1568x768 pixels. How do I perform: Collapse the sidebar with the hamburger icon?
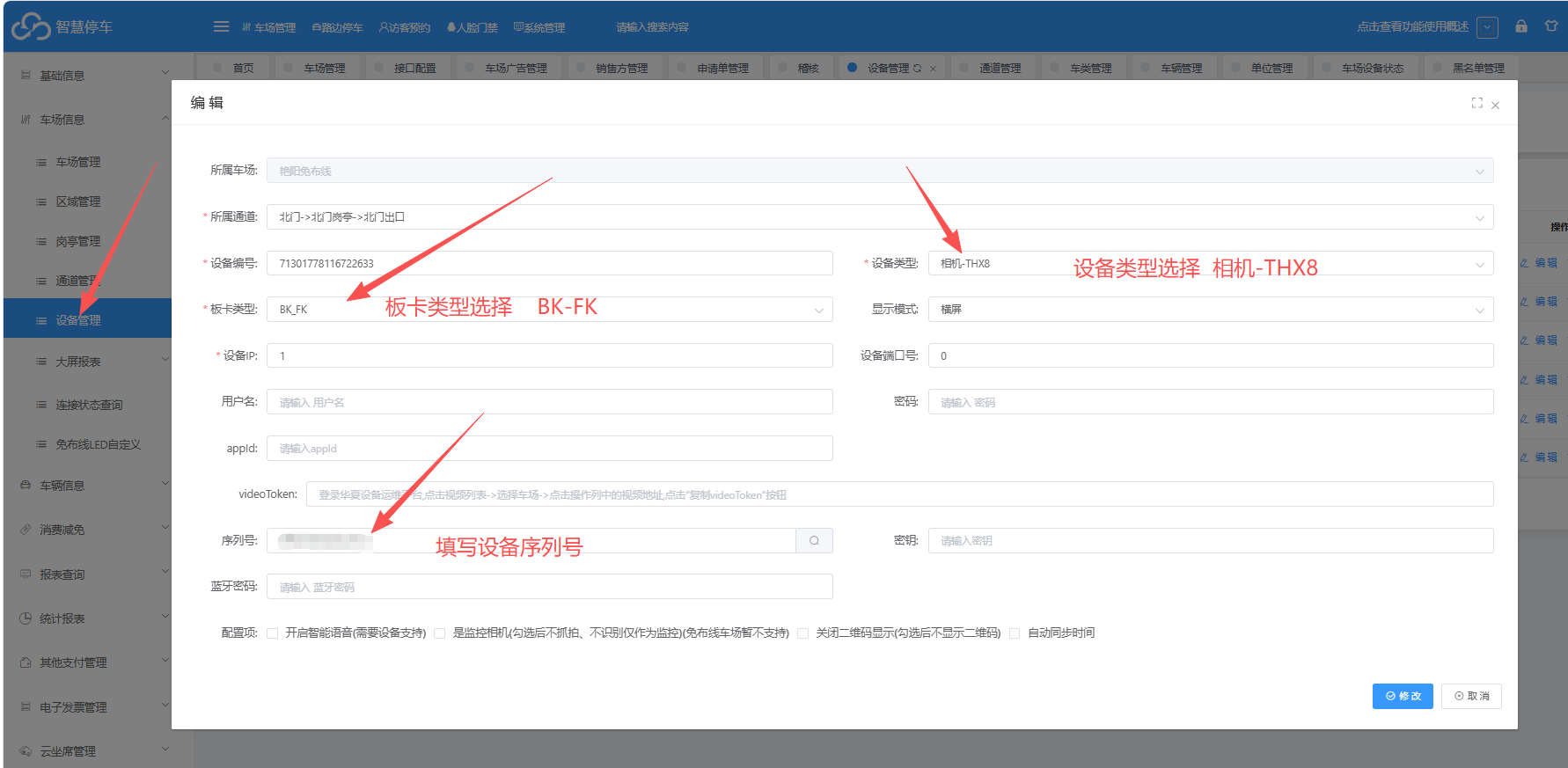[221, 26]
